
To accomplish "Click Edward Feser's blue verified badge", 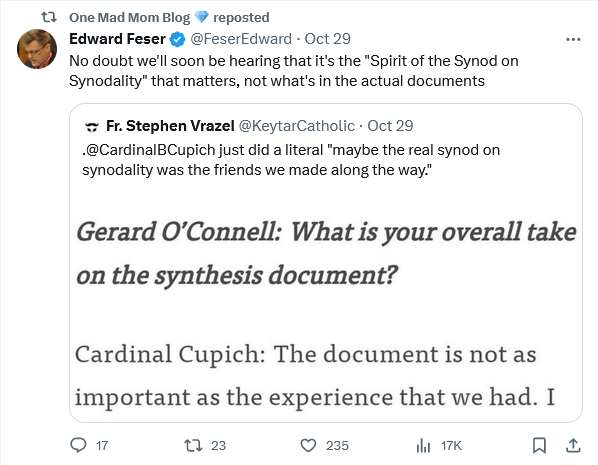I will (x=178, y=39).
